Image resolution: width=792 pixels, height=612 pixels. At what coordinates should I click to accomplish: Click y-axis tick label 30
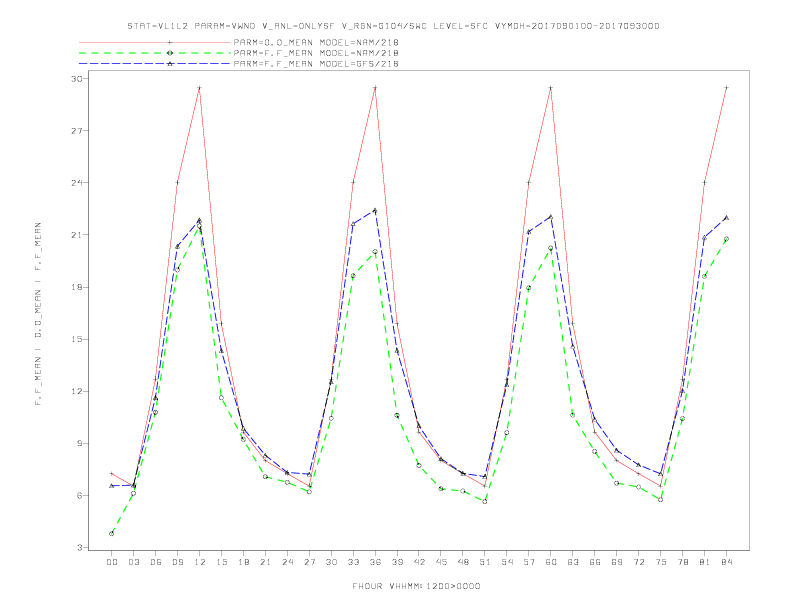(x=76, y=79)
